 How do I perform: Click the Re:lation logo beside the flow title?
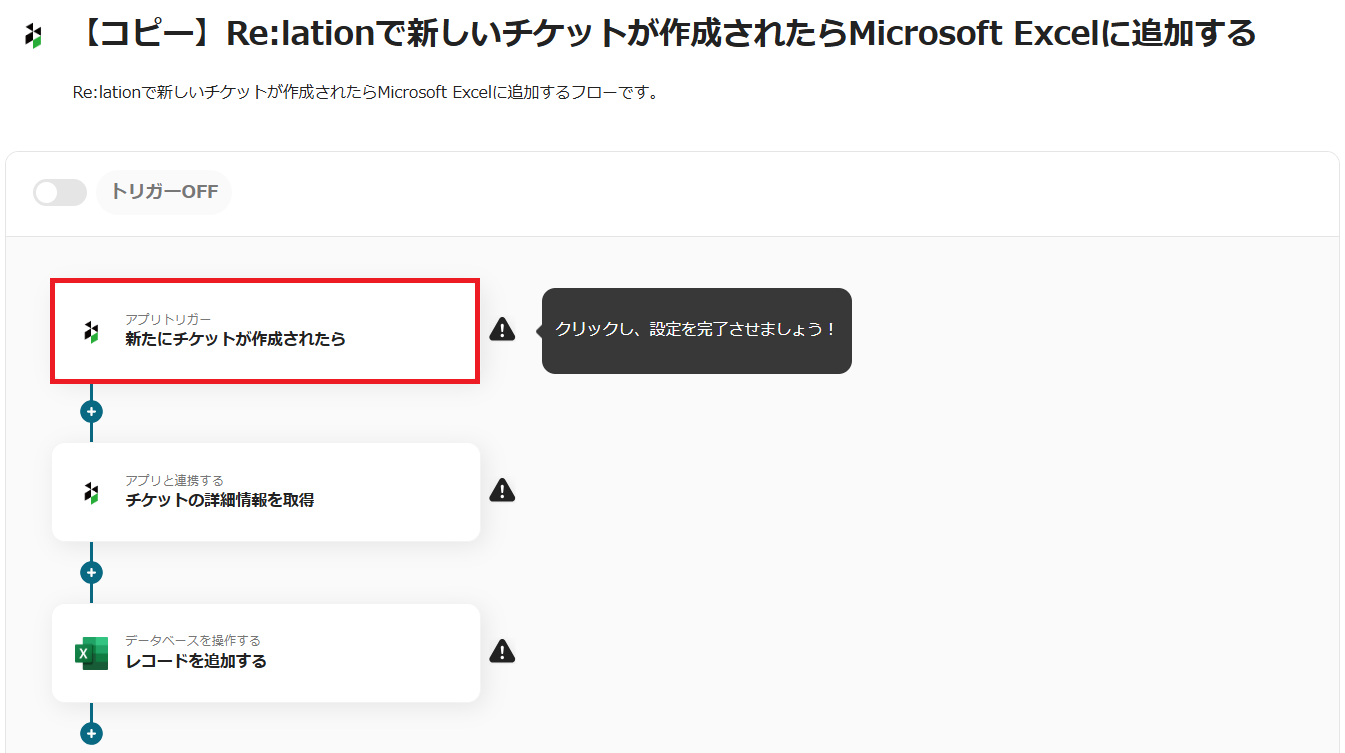(33, 36)
